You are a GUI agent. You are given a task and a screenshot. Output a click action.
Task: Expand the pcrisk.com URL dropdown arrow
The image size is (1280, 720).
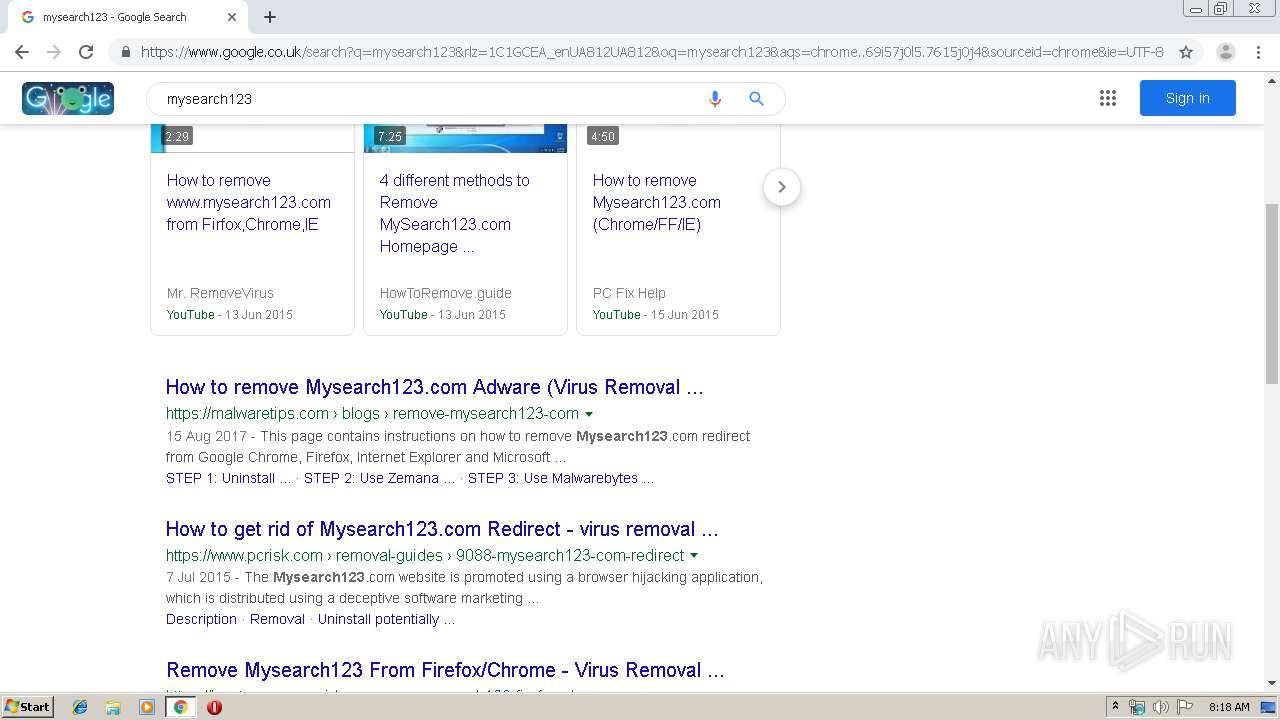[694, 556]
